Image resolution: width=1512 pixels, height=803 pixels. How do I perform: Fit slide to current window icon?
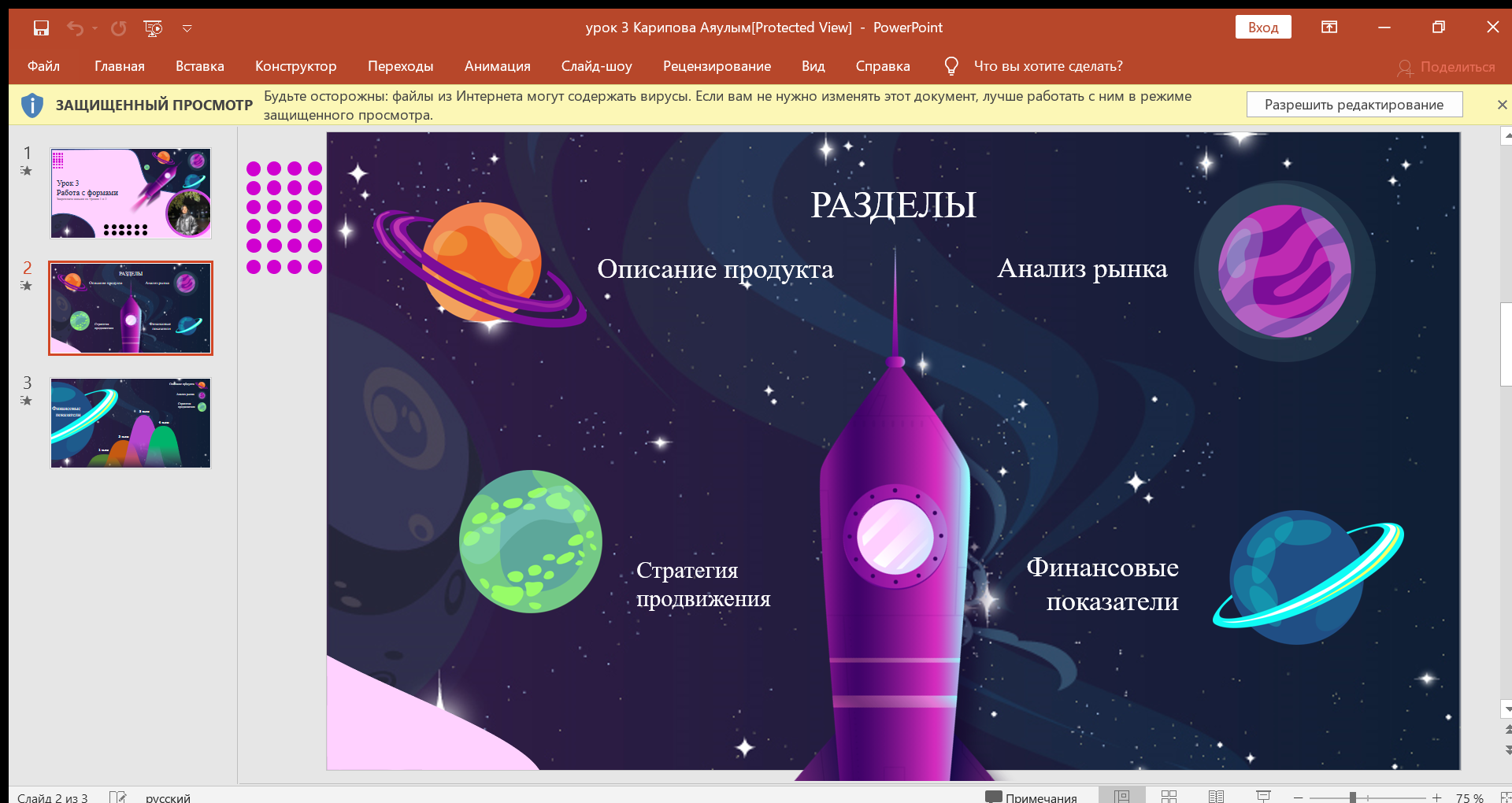tap(1505, 797)
